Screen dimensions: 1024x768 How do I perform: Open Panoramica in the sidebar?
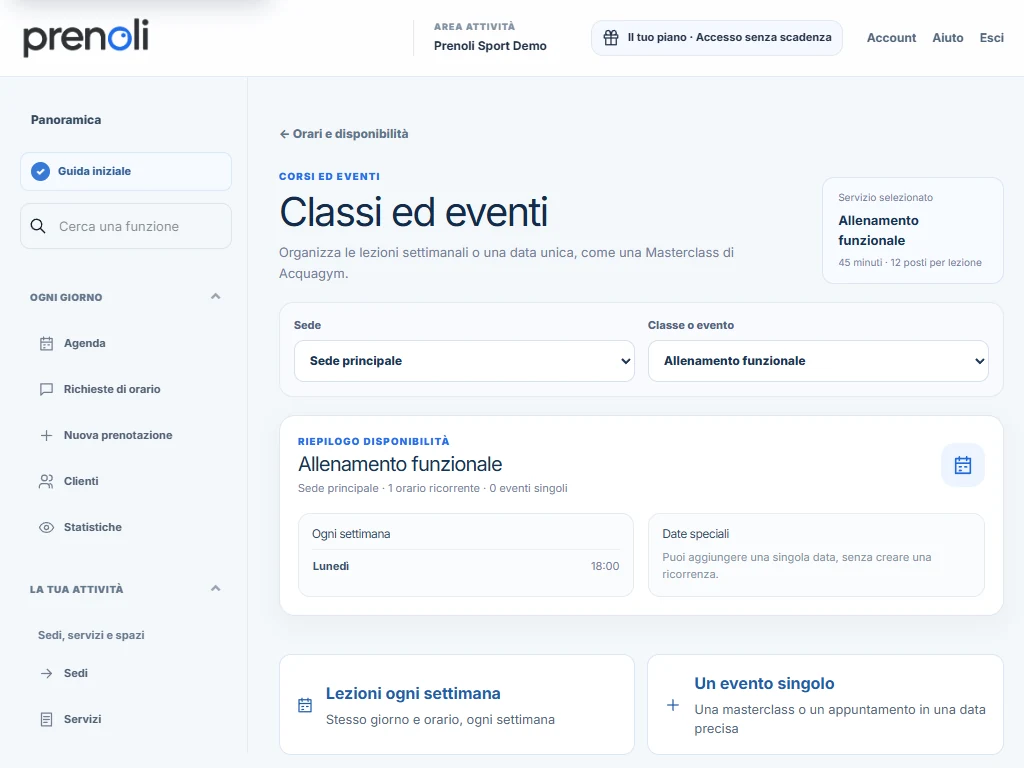pos(66,120)
